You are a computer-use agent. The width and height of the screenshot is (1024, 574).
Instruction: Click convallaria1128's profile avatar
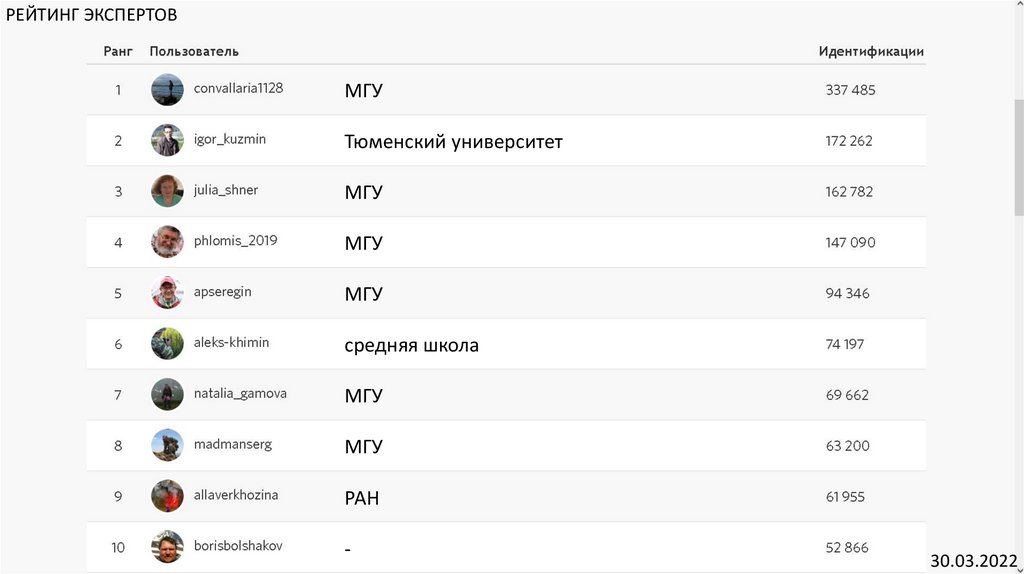[x=167, y=90]
